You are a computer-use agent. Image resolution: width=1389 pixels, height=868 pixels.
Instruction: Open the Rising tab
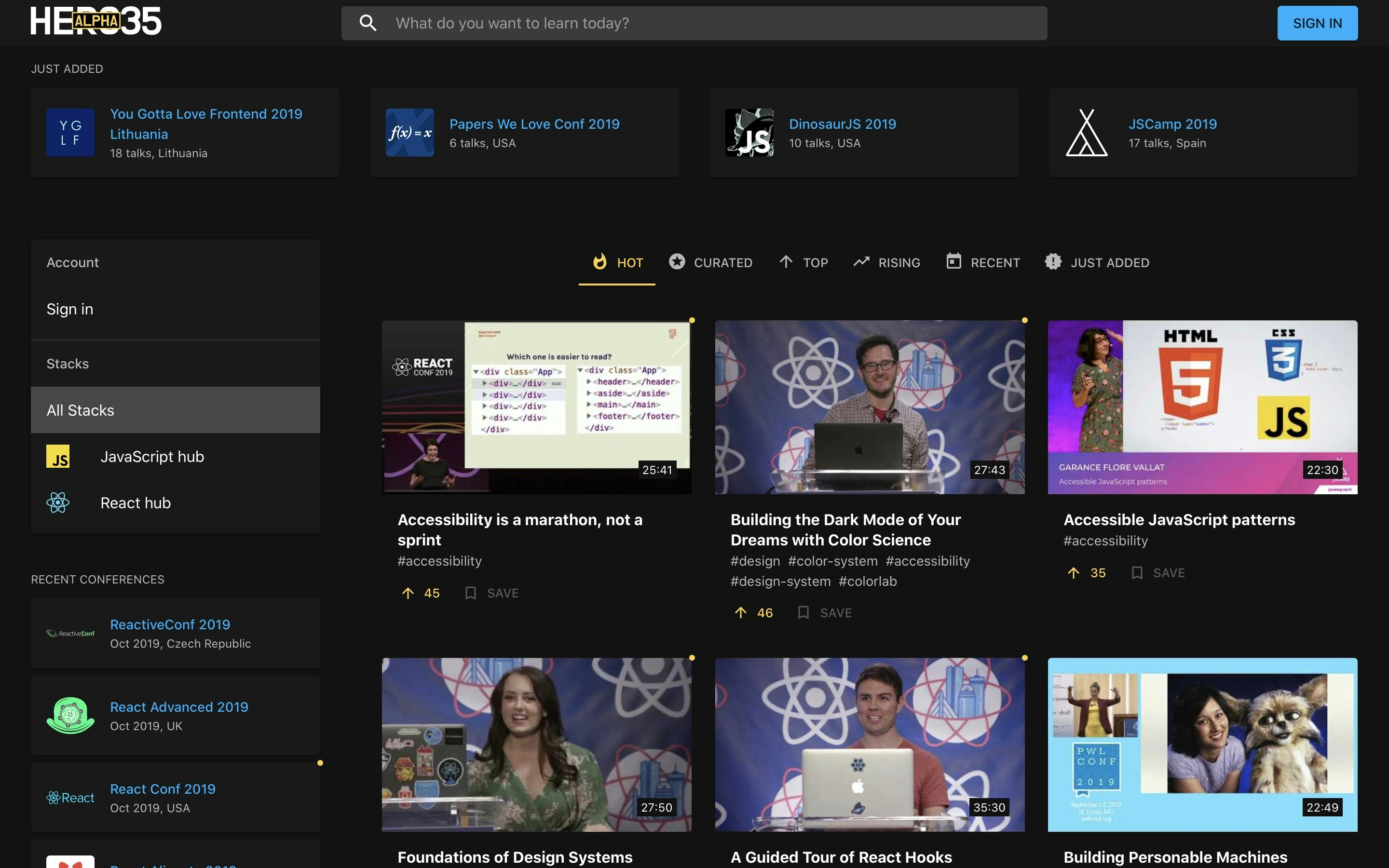tap(887, 262)
